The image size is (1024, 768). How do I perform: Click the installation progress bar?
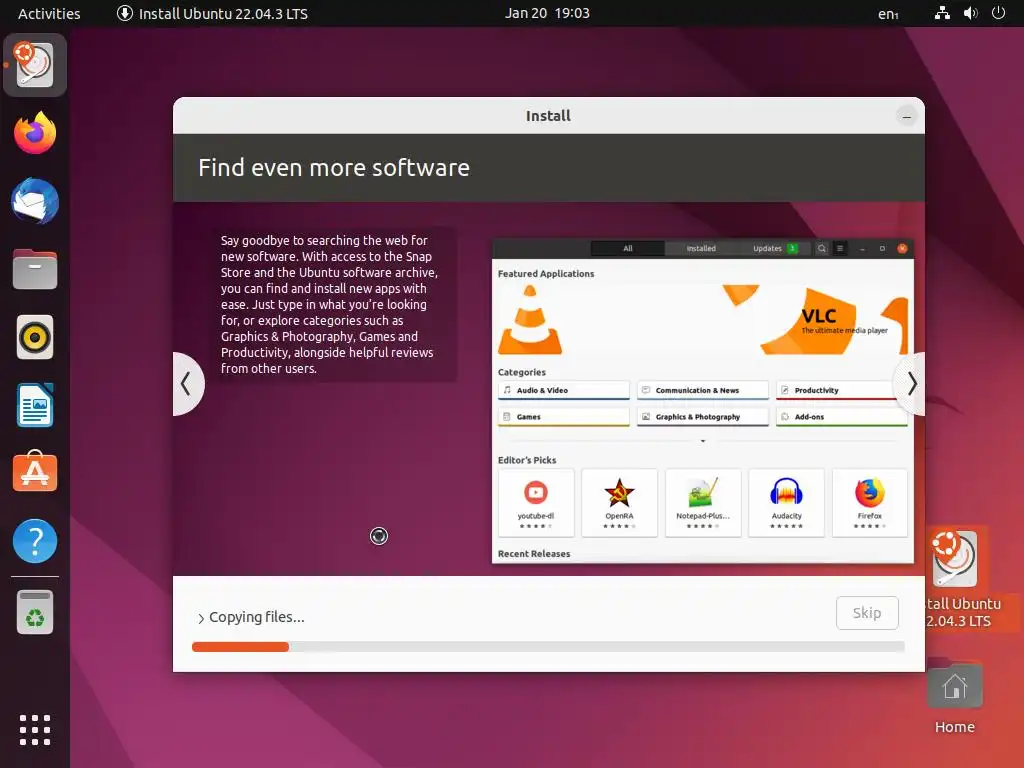click(x=548, y=647)
